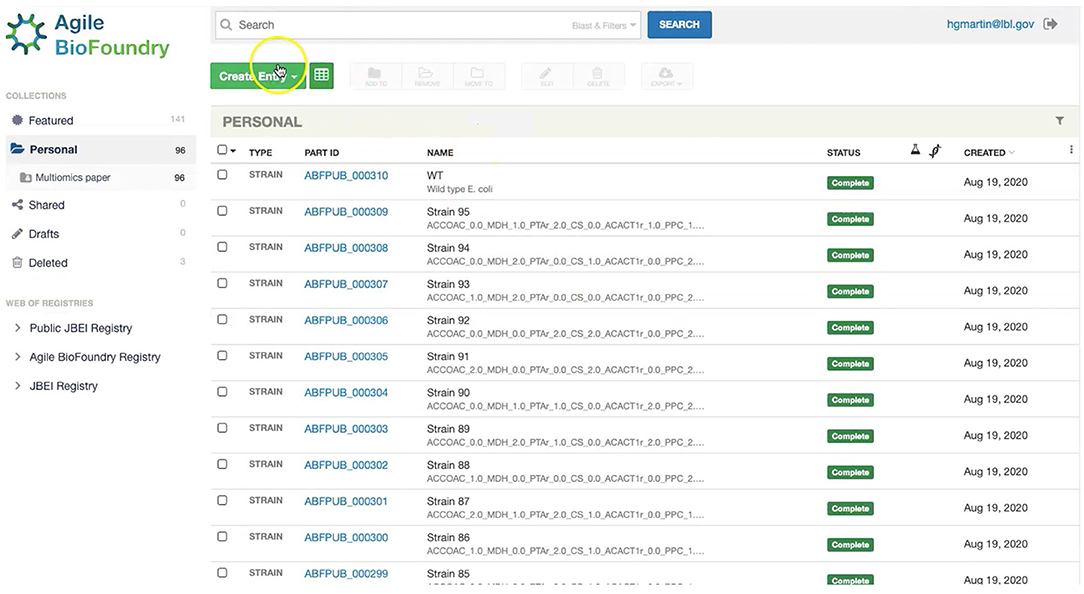Open the select-all checkbox dropdown arrow
The width and height of the screenshot is (1084, 594).
(234, 151)
